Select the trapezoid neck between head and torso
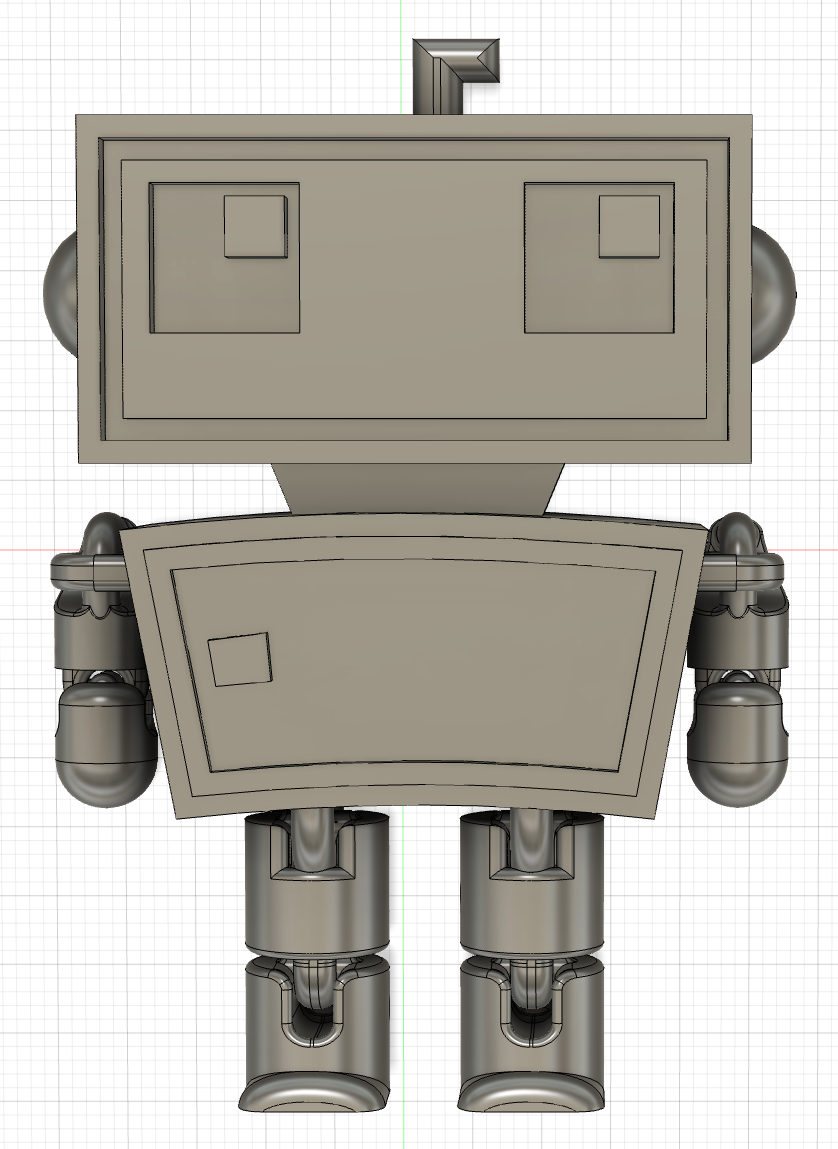This screenshot has height=1149, width=838. click(418, 488)
